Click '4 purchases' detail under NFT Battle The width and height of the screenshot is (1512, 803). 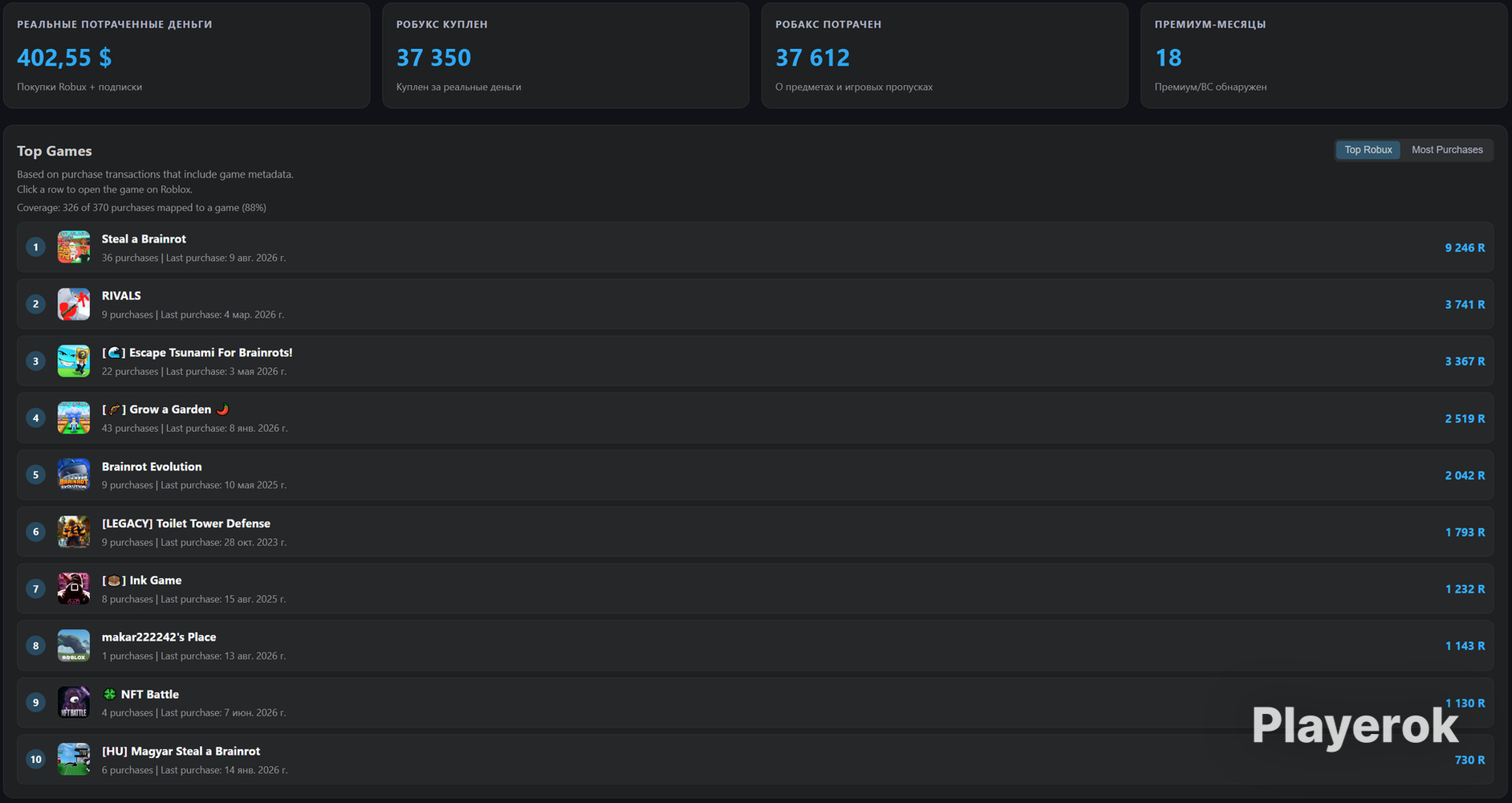click(x=128, y=713)
